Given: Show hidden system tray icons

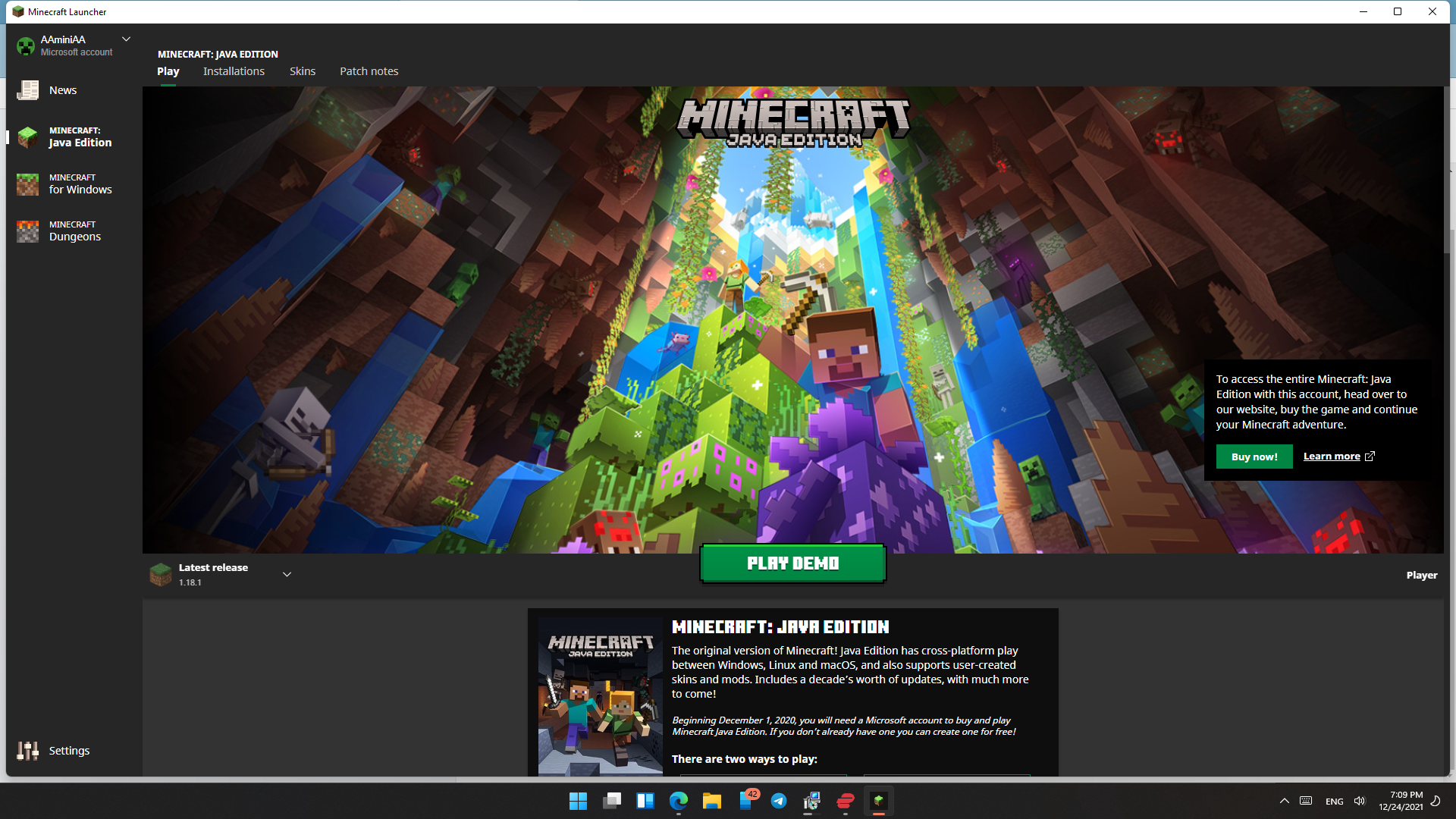Looking at the screenshot, I should pos(1284,801).
